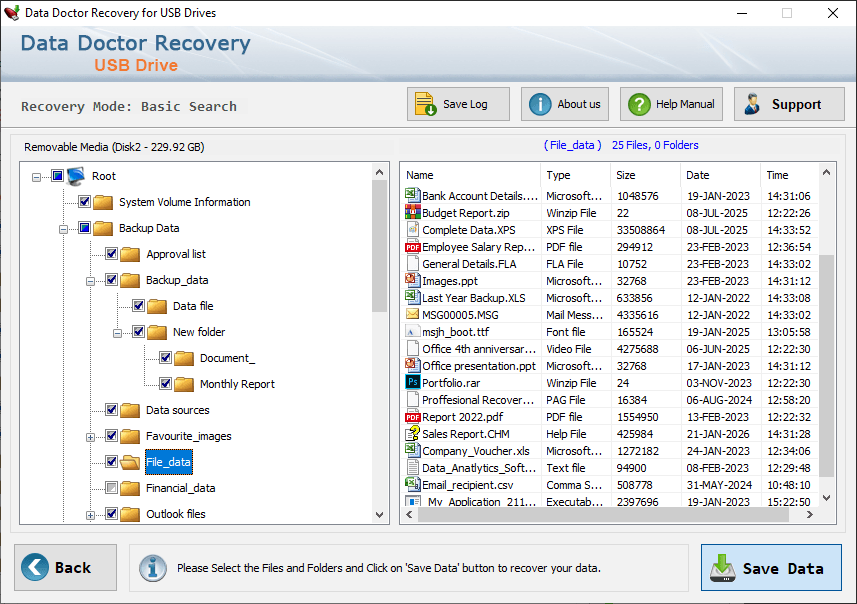Select the Monthly Report folder
Viewport: 857px width, 604px height.
click(237, 384)
